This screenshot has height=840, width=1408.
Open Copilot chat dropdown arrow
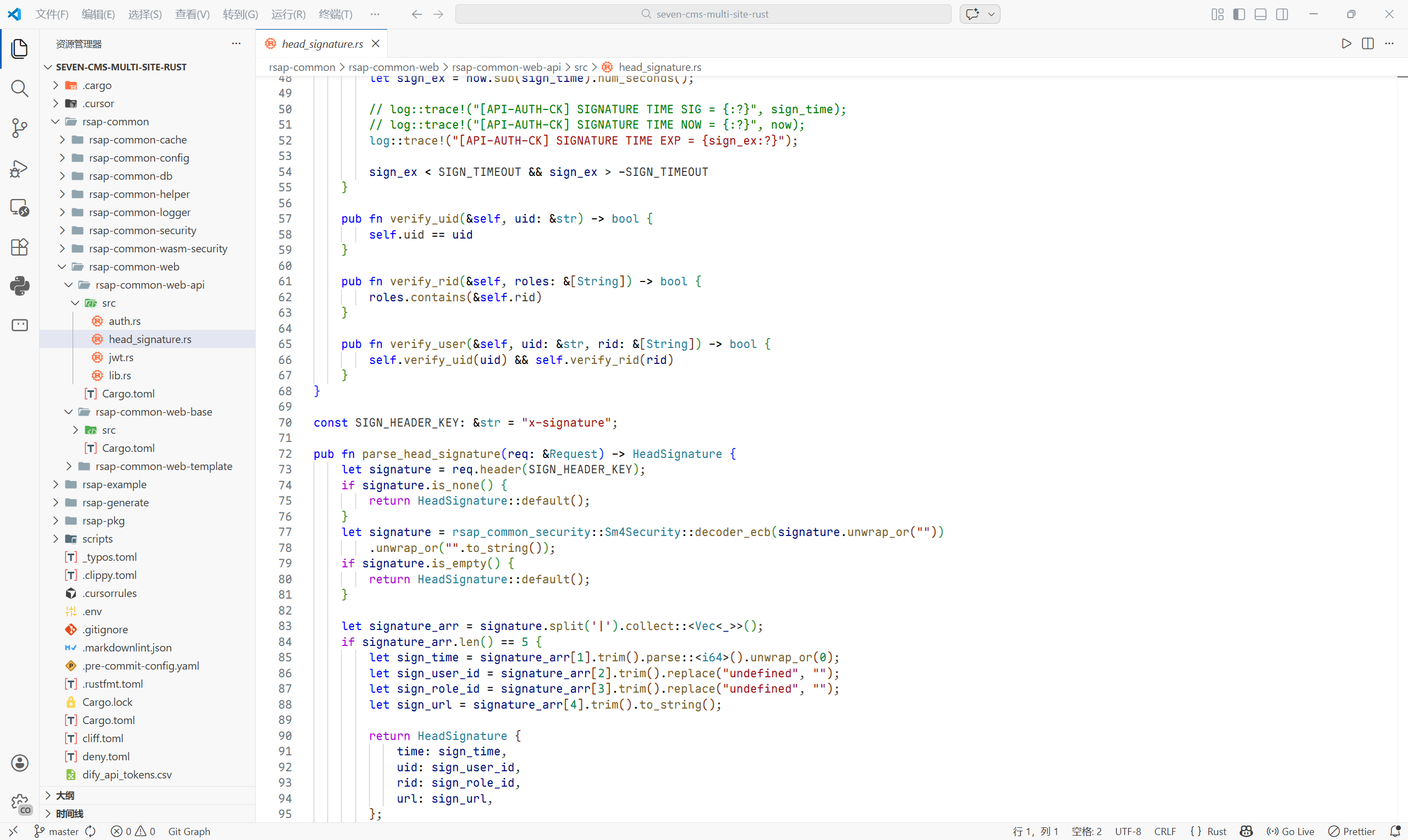point(991,14)
